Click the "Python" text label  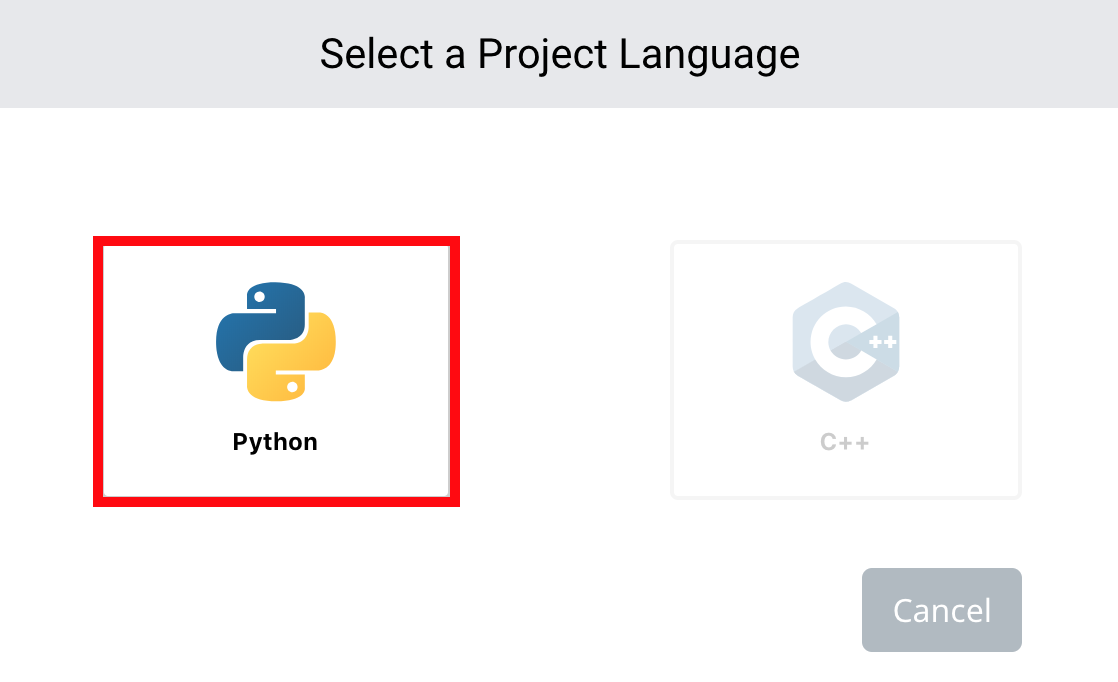275,443
